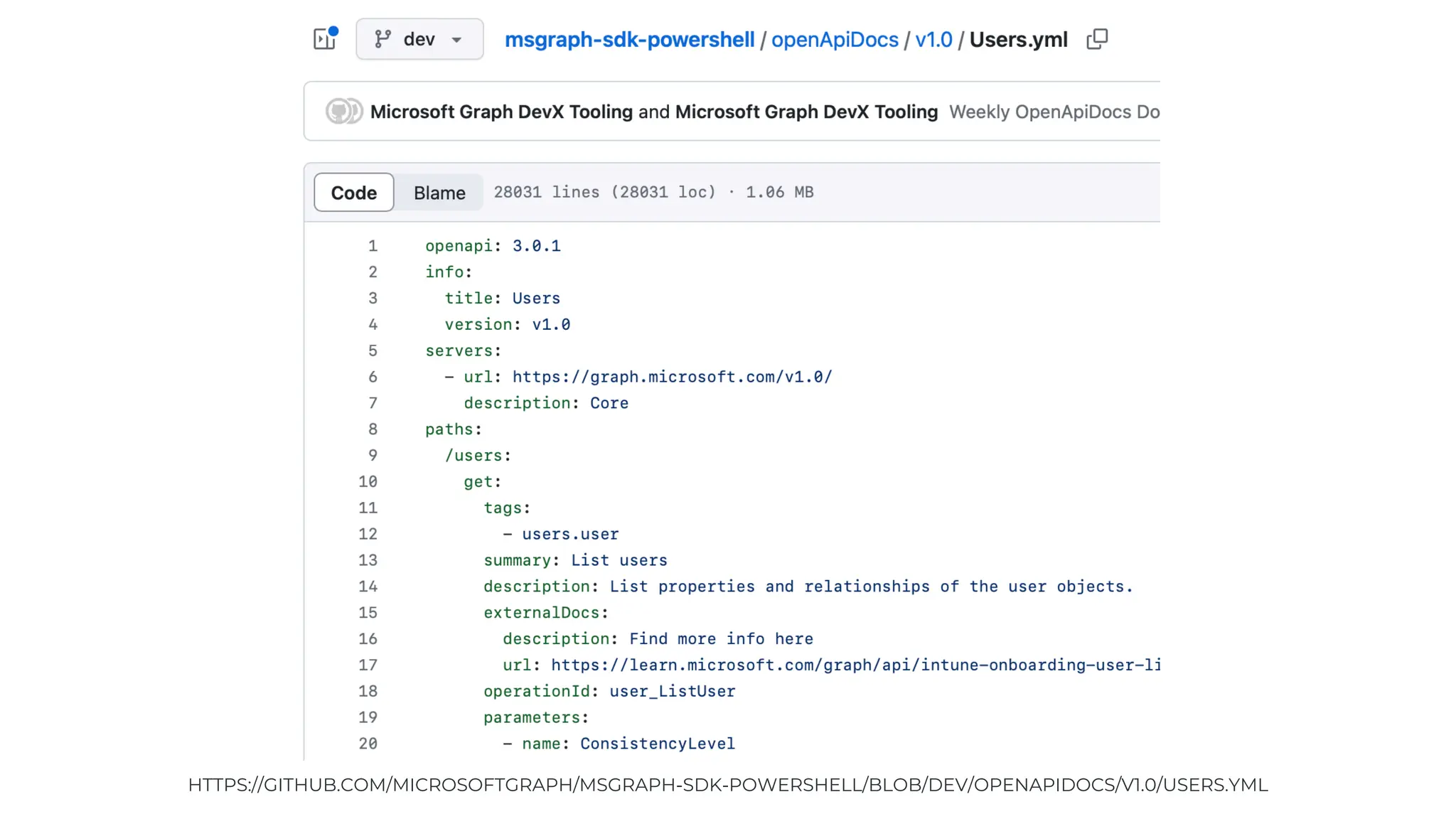Click the 'parameters:' line
The image size is (1456, 819).
pyautogui.click(x=536, y=718)
